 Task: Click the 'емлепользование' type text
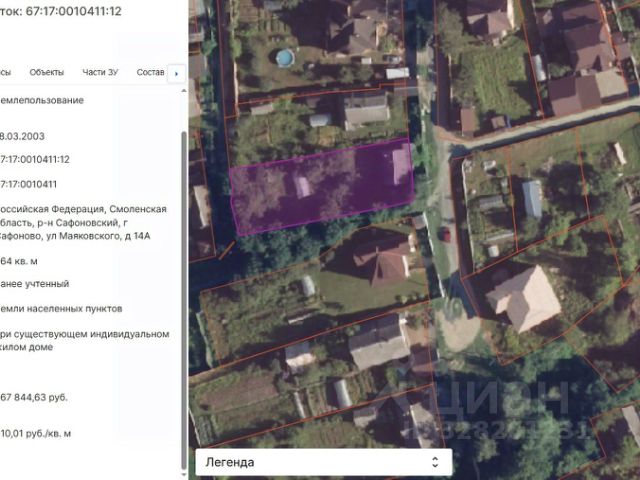42,100
